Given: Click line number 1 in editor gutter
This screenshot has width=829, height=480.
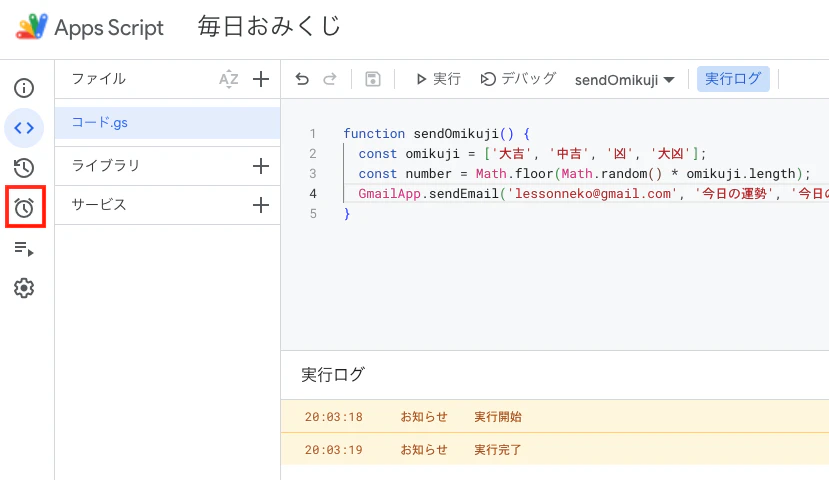Looking at the screenshot, I should click(x=313, y=134).
